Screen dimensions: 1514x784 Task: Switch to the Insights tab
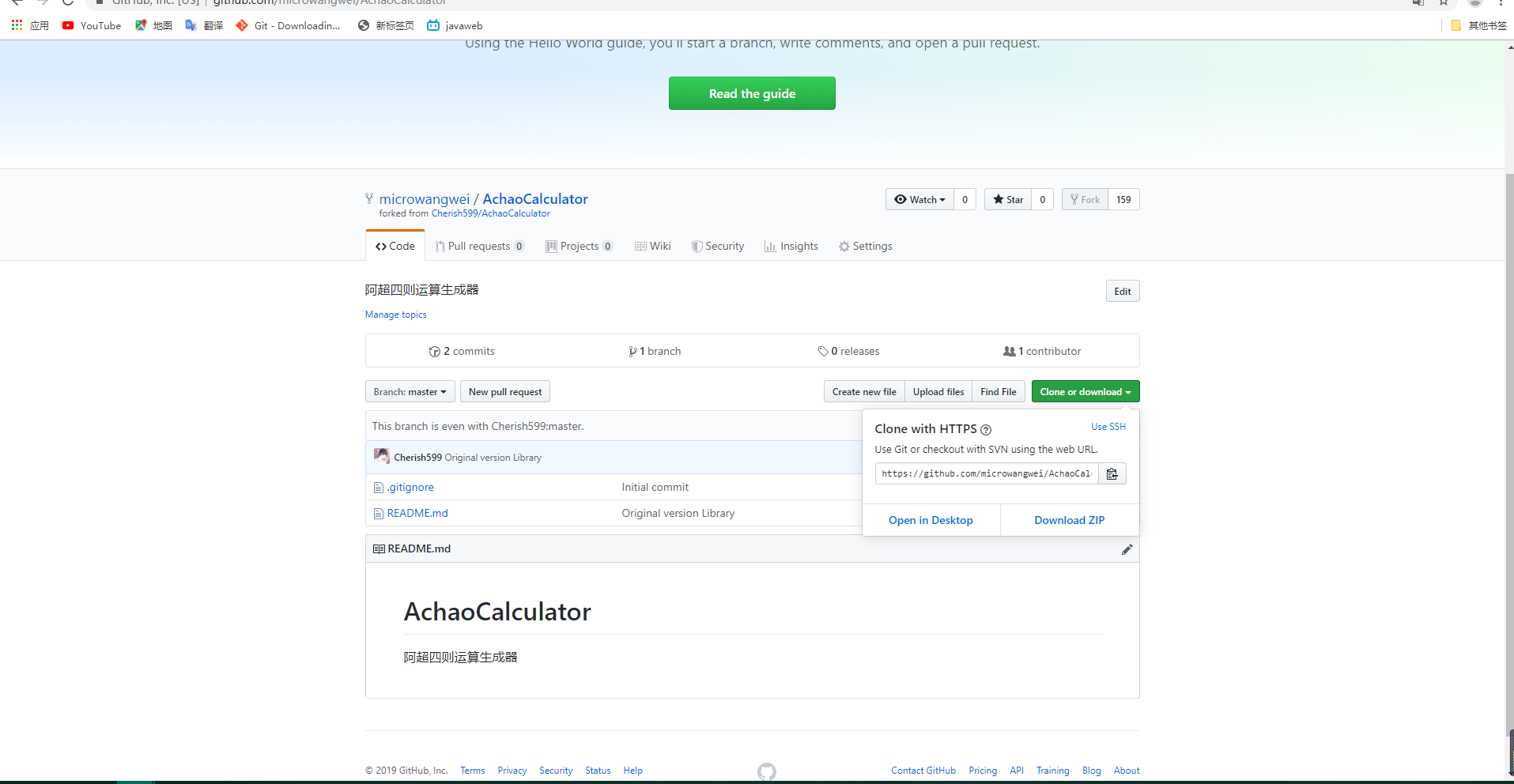click(791, 246)
